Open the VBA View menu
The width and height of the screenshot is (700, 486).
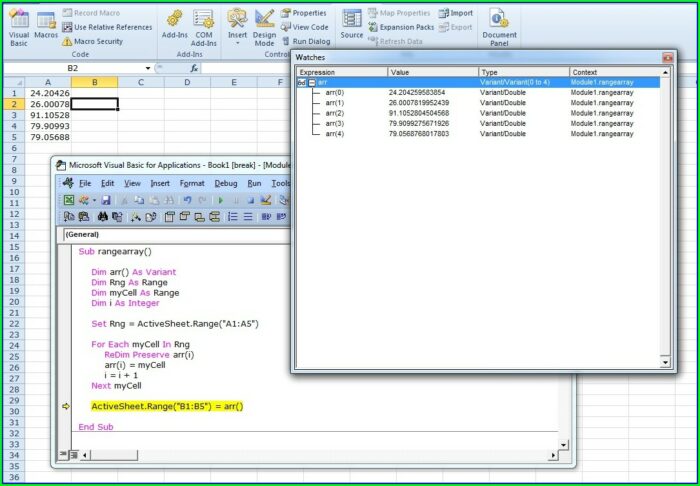click(132, 183)
